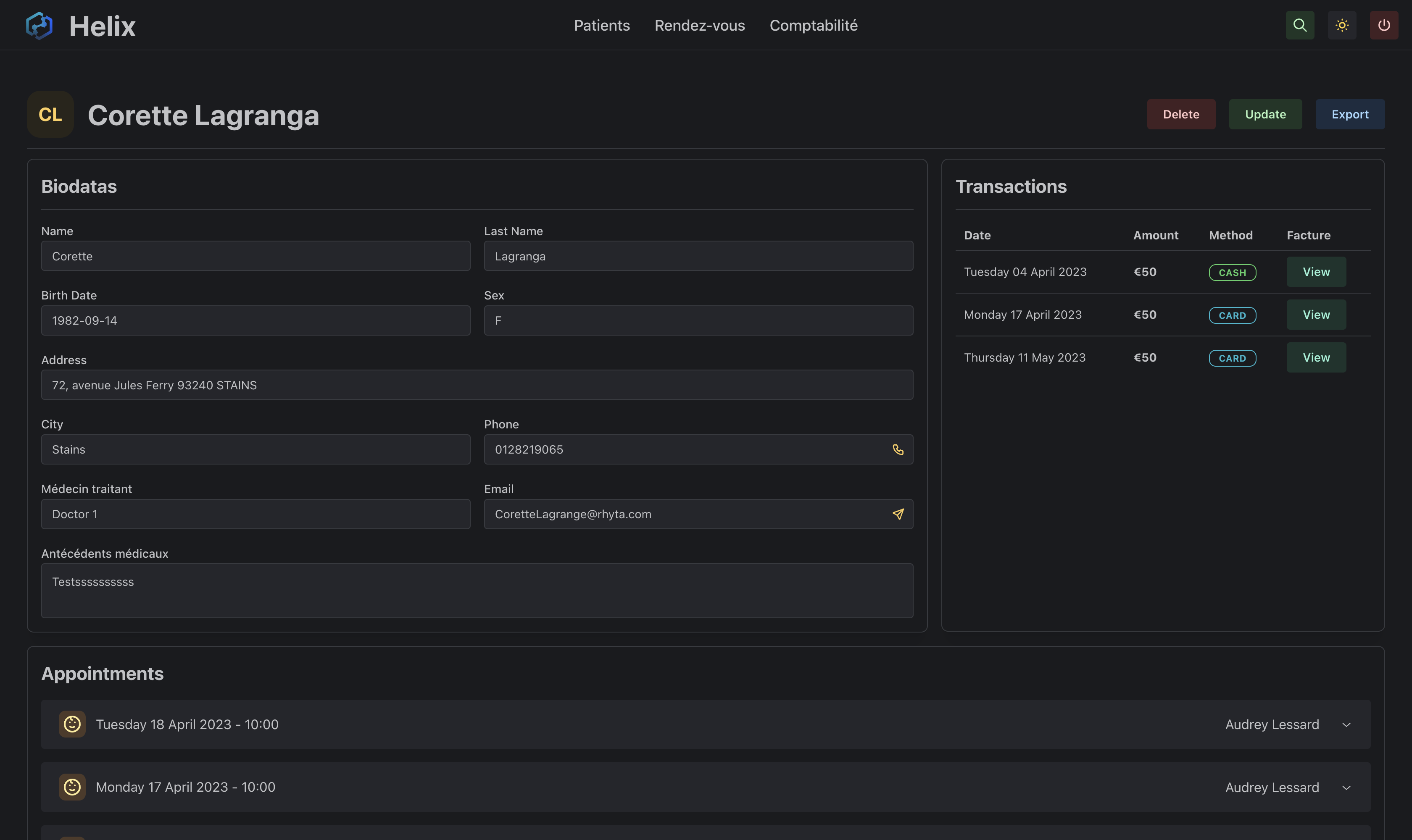The height and width of the screenshot is (840, 1412).
Task: Expand the Monday 17 April appointment chevron
Action: click(x=1346, y=787)
